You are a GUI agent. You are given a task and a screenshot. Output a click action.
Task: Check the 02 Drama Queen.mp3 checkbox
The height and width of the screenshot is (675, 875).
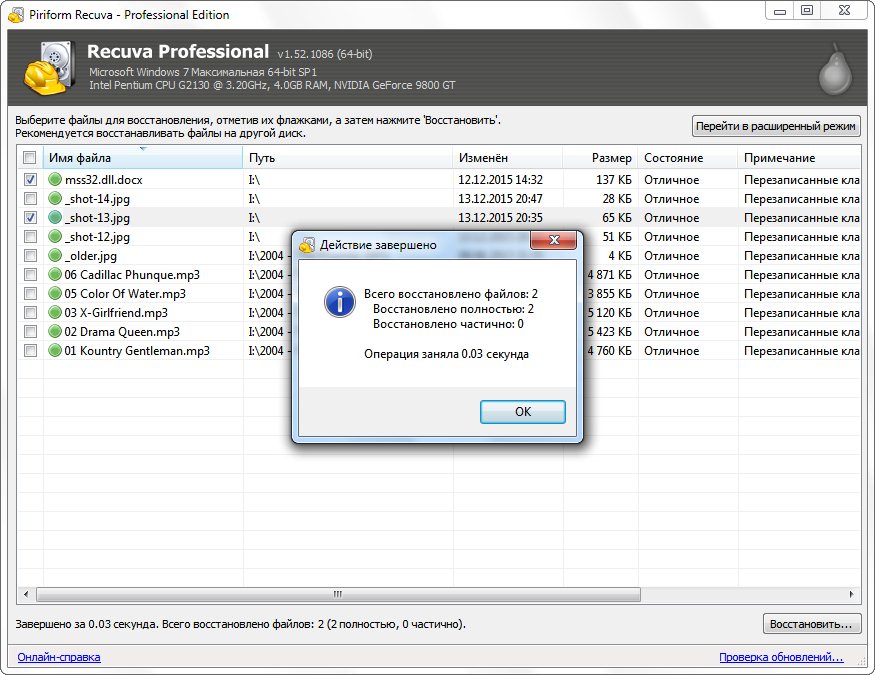(x=30, y=331)
